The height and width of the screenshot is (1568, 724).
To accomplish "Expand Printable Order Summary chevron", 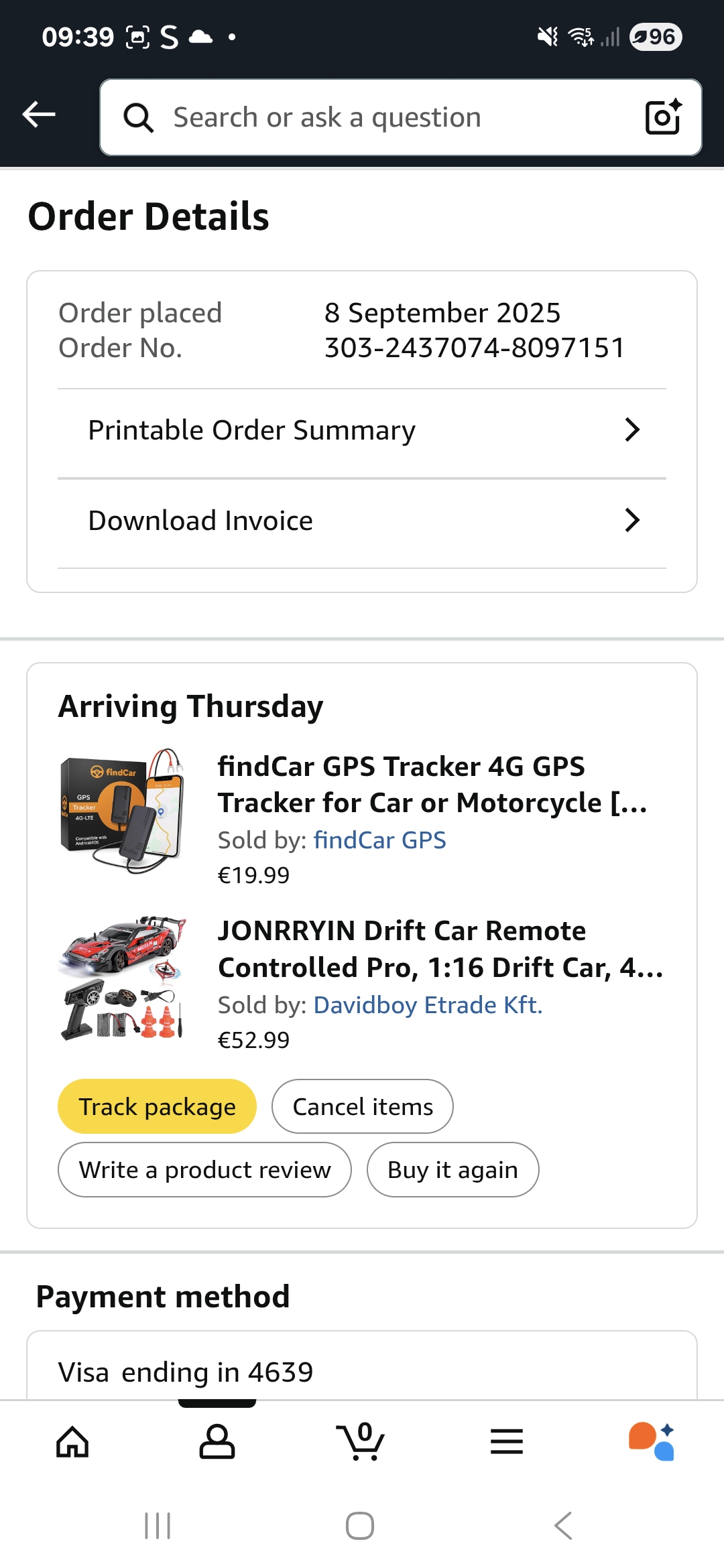I will coord(631,430).
